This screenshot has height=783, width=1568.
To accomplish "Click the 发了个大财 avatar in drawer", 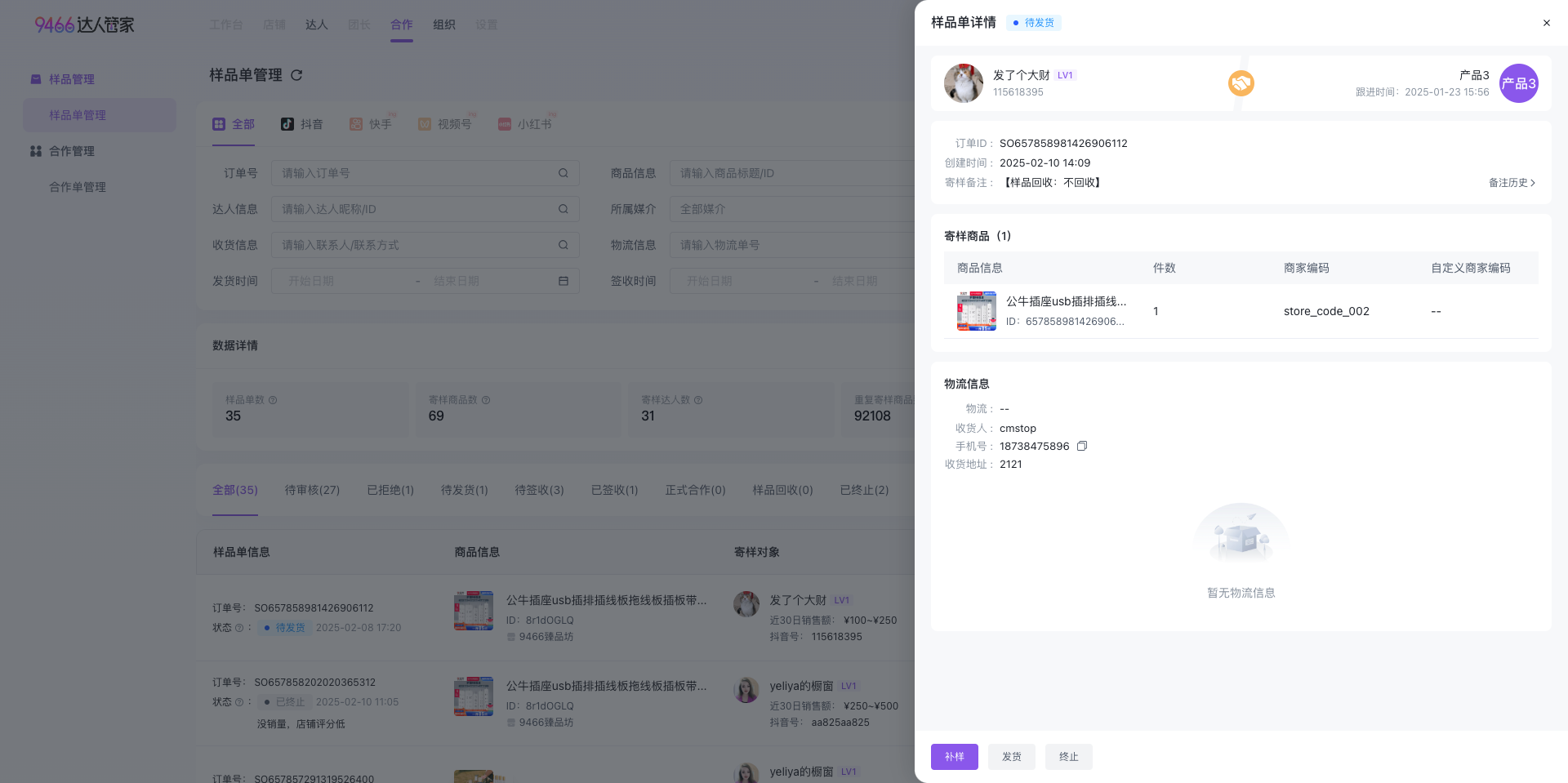I will coord(964,83).
